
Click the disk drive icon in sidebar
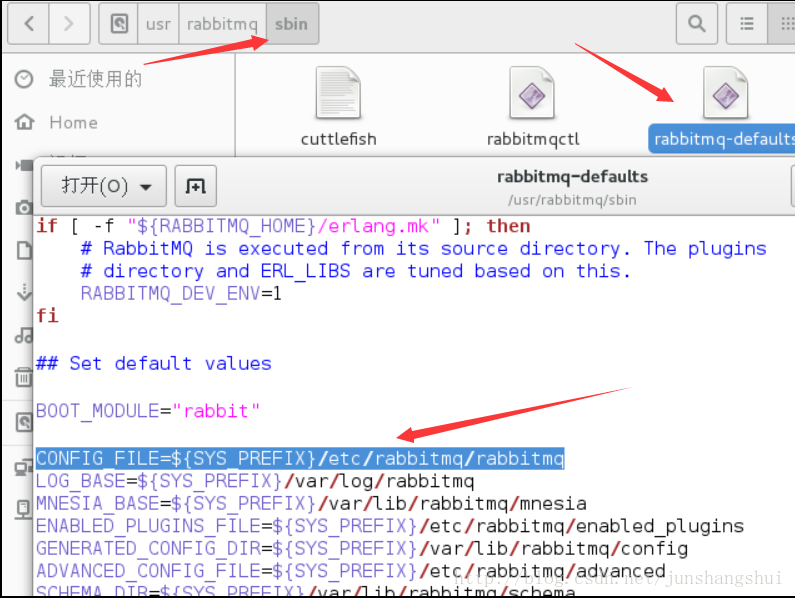point(24,422)
